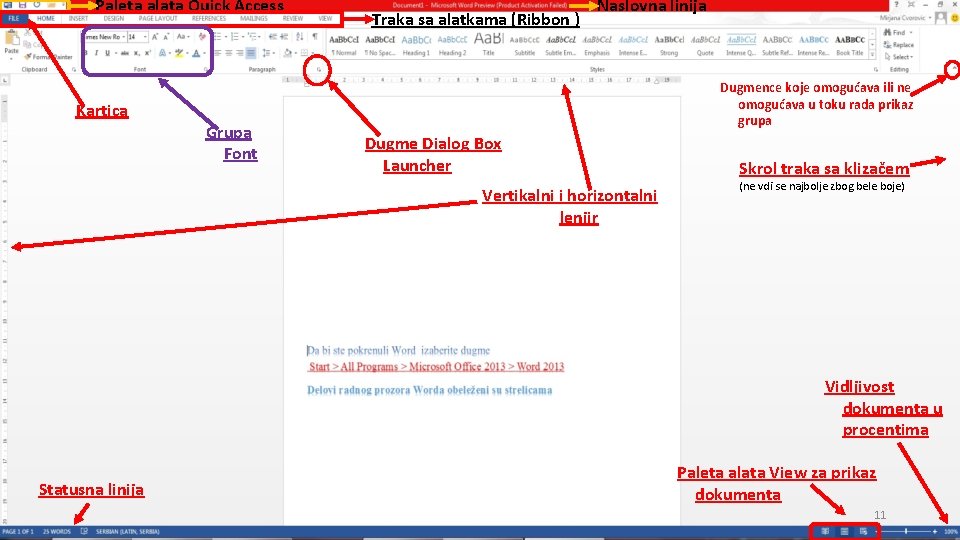The image size is (960, 540).
Task: Apply the Book Title style
Action: [x=850, y=45]
